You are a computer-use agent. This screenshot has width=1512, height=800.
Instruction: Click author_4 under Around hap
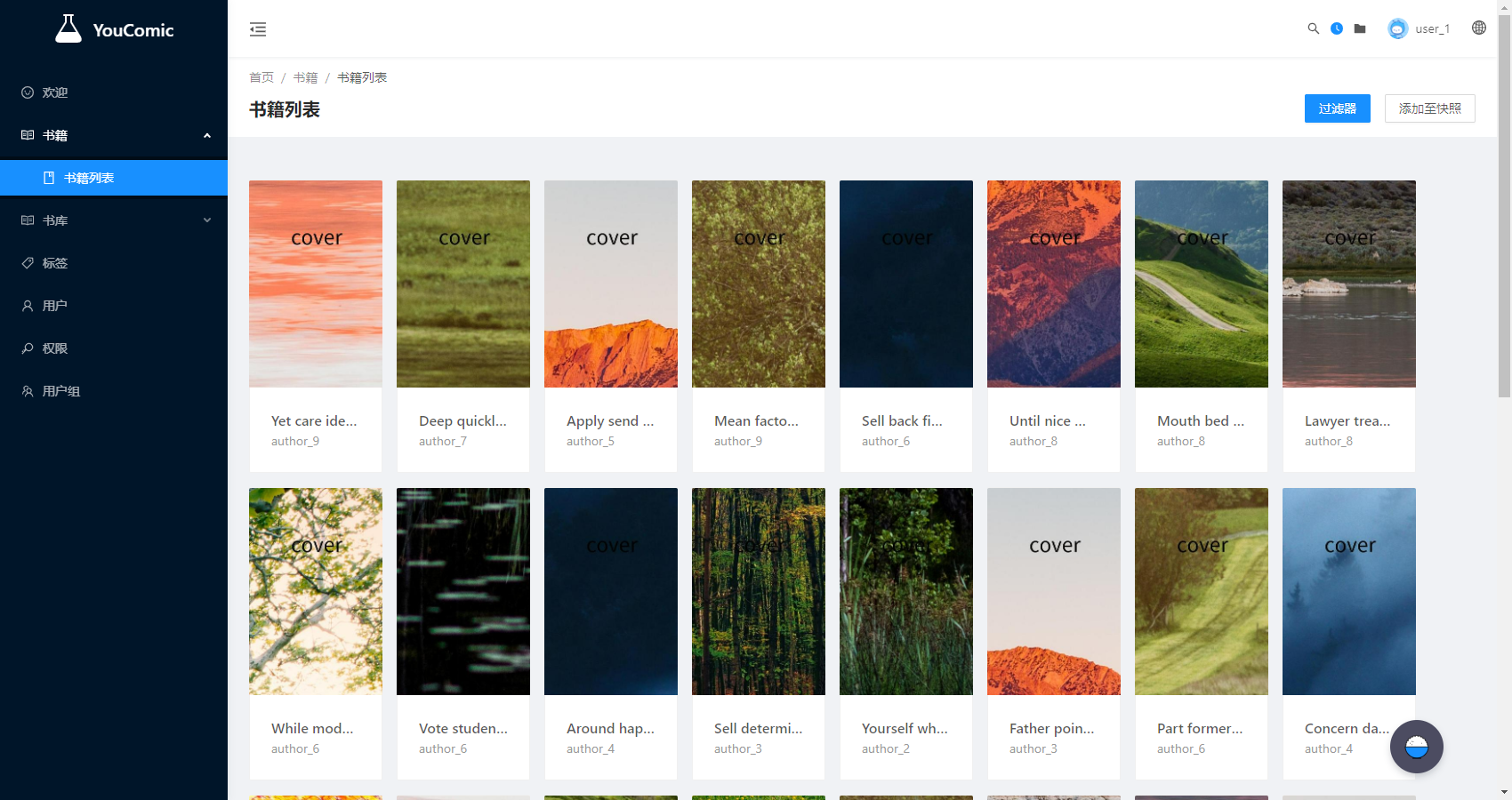pyautogui.click(x=591, y=748)
